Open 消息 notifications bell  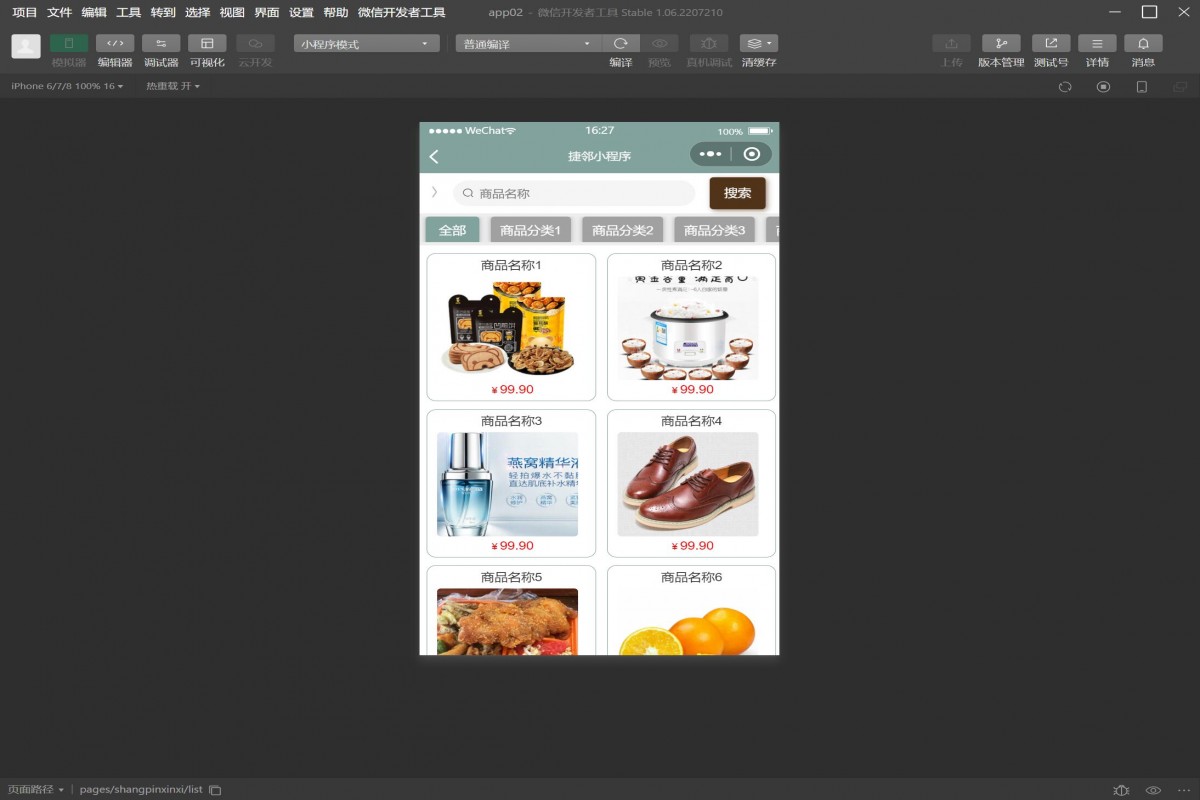pos(1143,44)
